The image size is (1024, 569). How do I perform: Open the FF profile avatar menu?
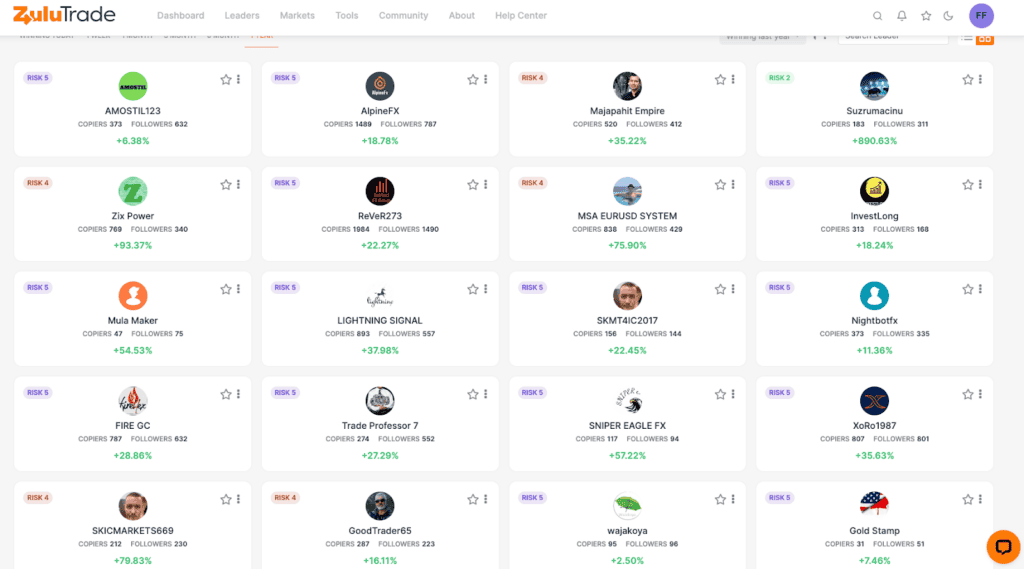(x=981, y=16)
